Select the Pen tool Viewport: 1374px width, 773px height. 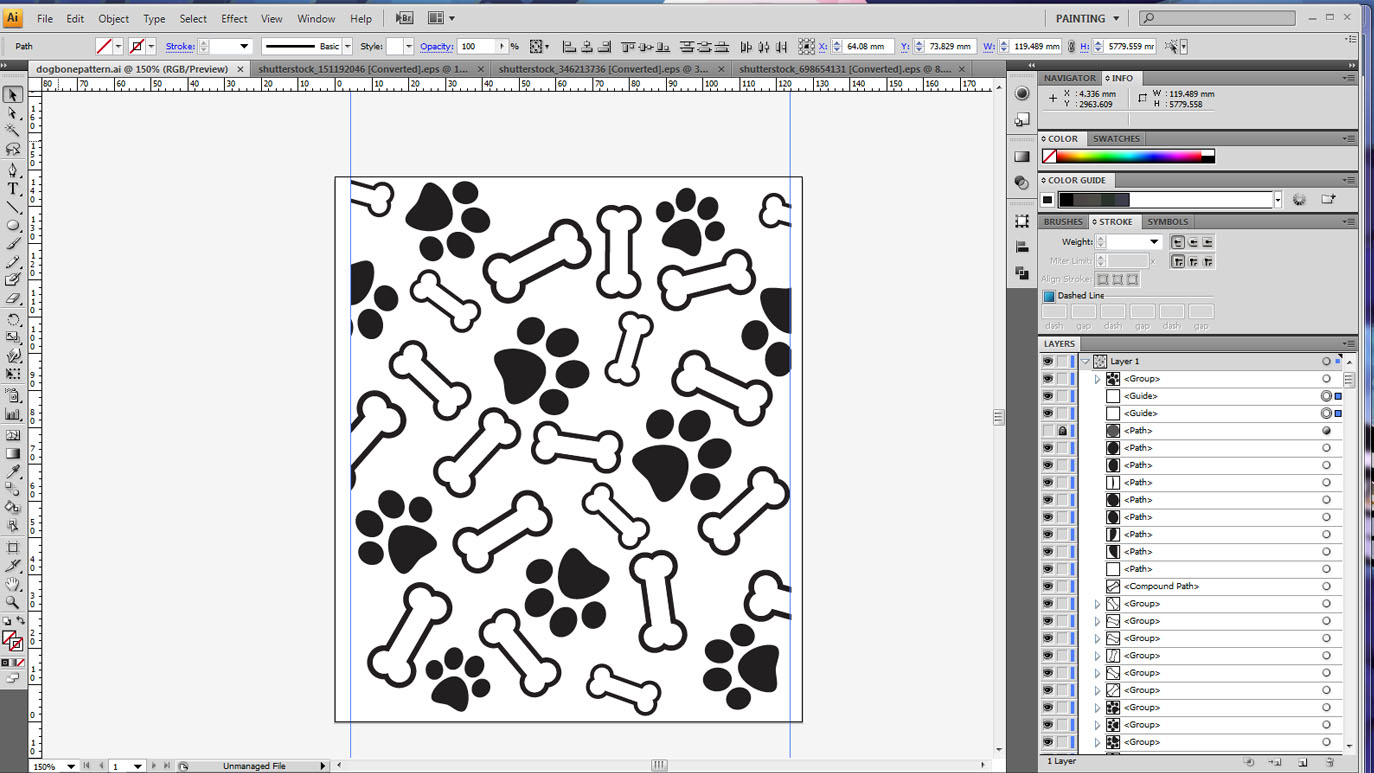tap(13, 172)
